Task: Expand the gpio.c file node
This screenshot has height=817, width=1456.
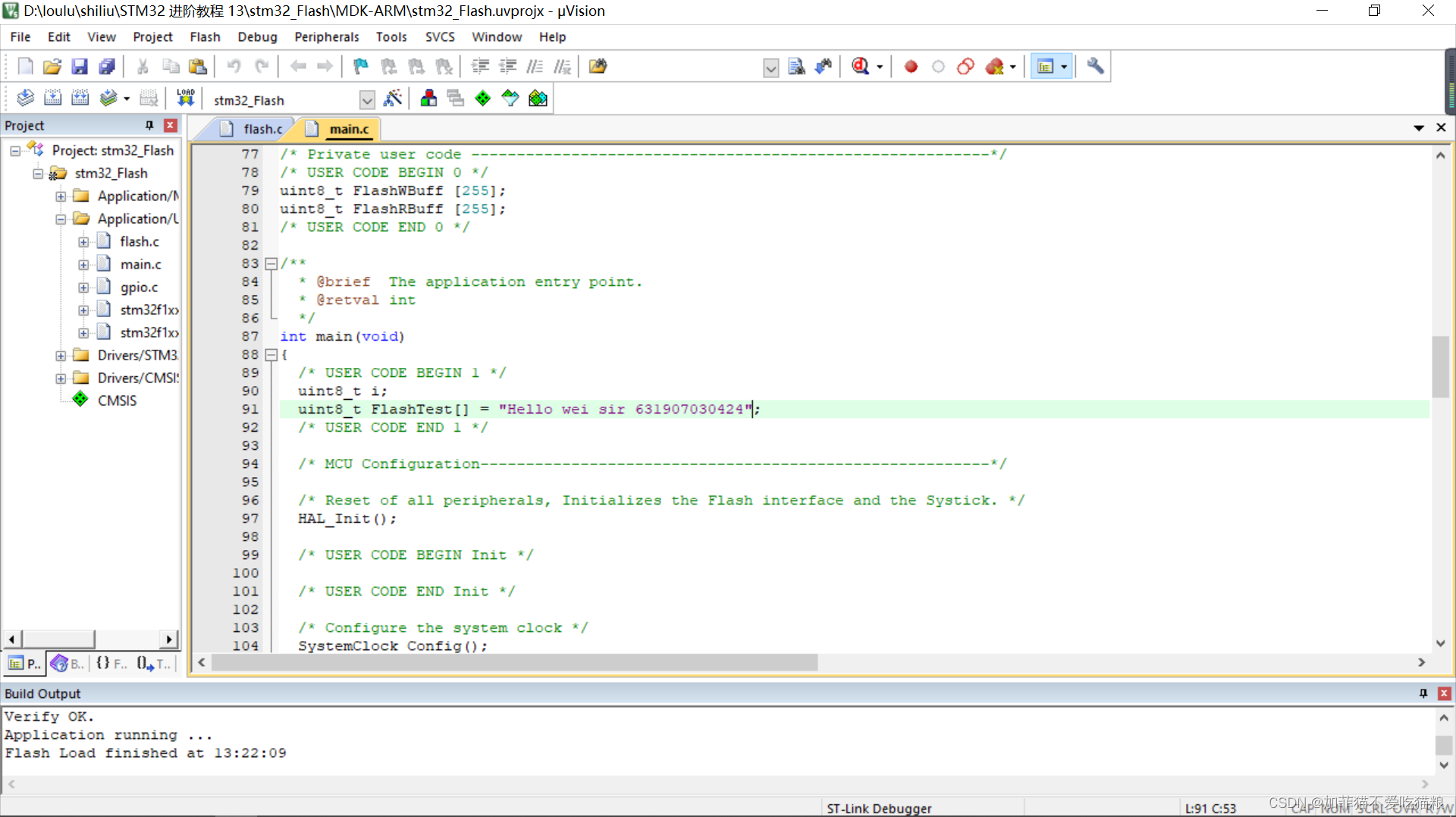Action: [x=83, y=288]
